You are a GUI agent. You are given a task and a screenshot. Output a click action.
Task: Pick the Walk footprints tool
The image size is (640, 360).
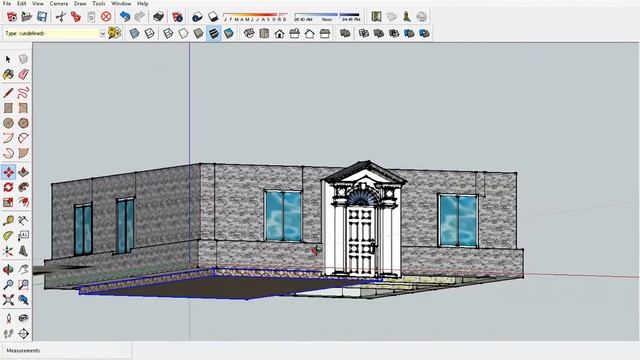pyautogui.click(x=8, y=333)
